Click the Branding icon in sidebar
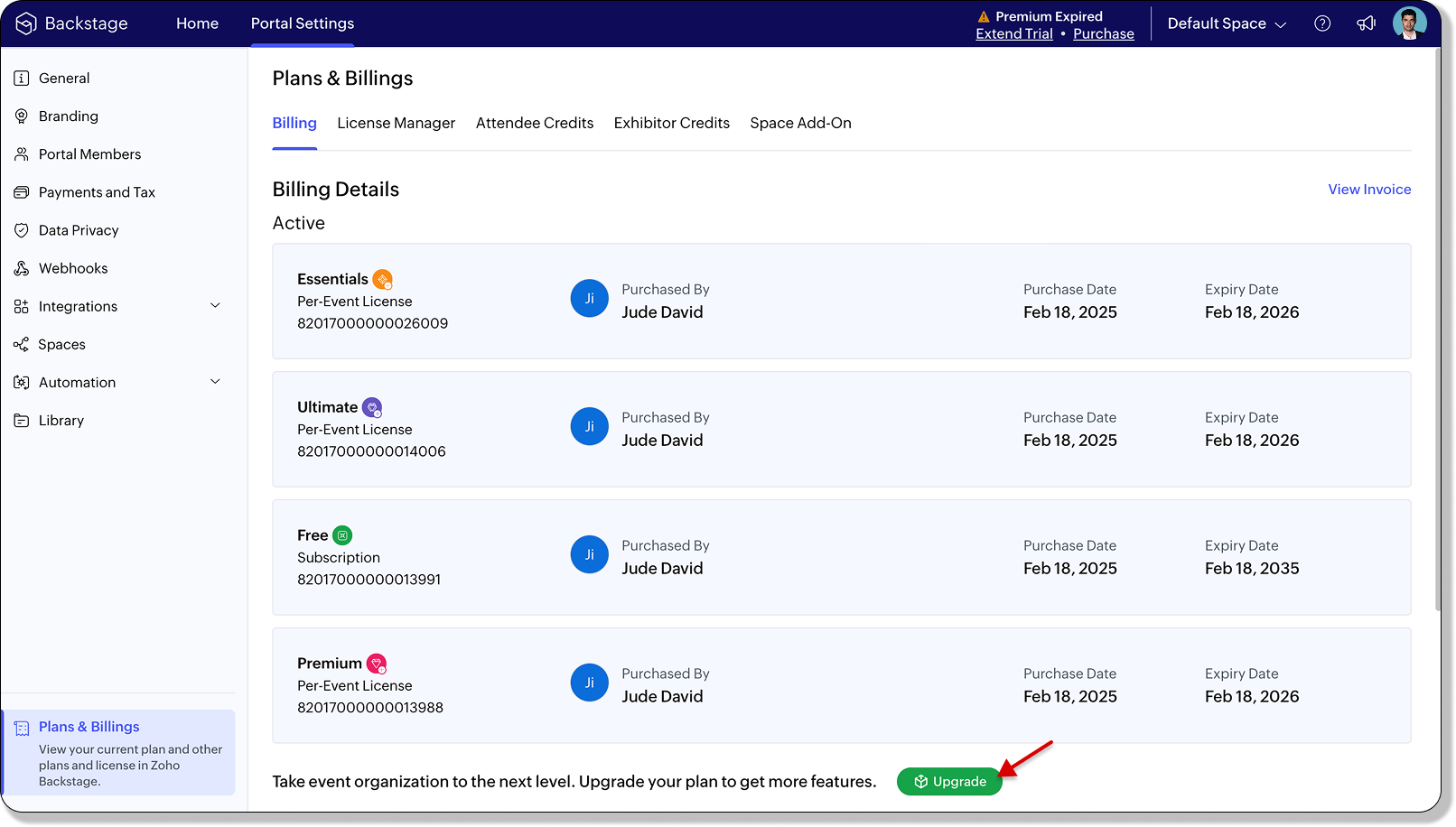The height and width of the screenshot is (827, 1456). pyautogui.click(x=22, y=116)
